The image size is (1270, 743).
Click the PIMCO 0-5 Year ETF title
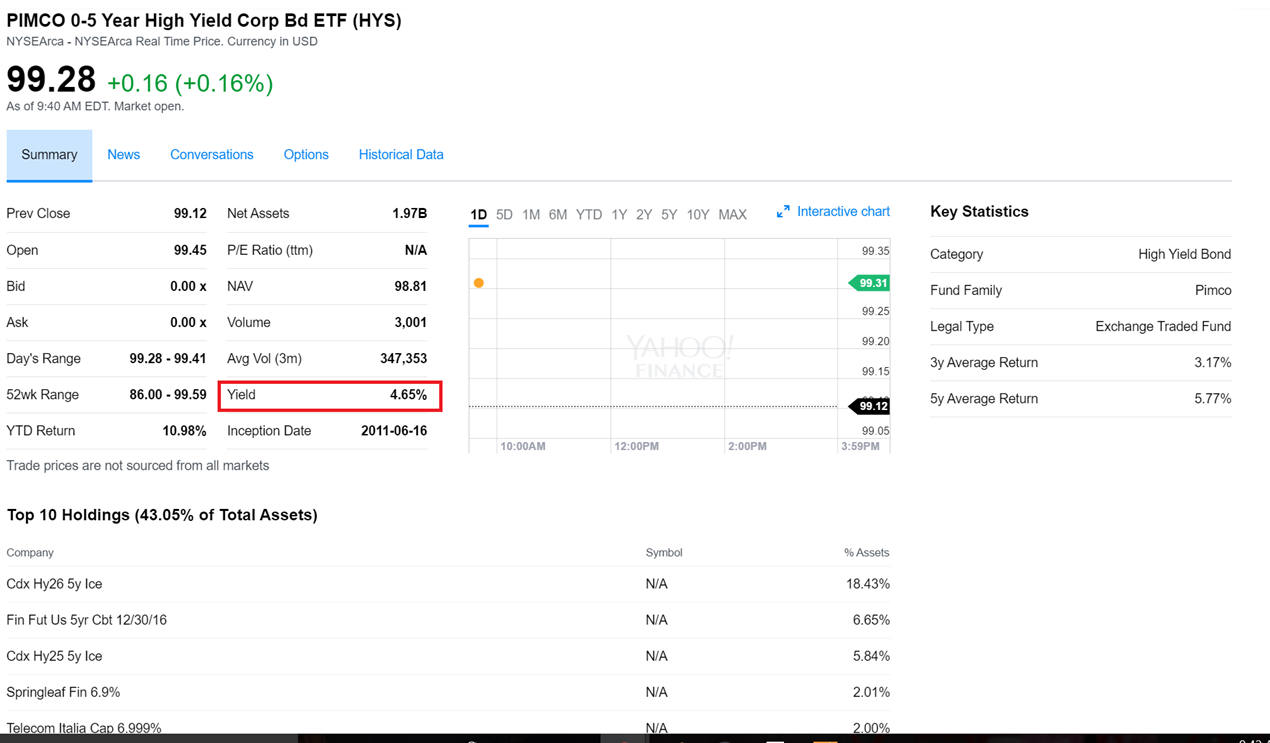(x=204, y=20)
